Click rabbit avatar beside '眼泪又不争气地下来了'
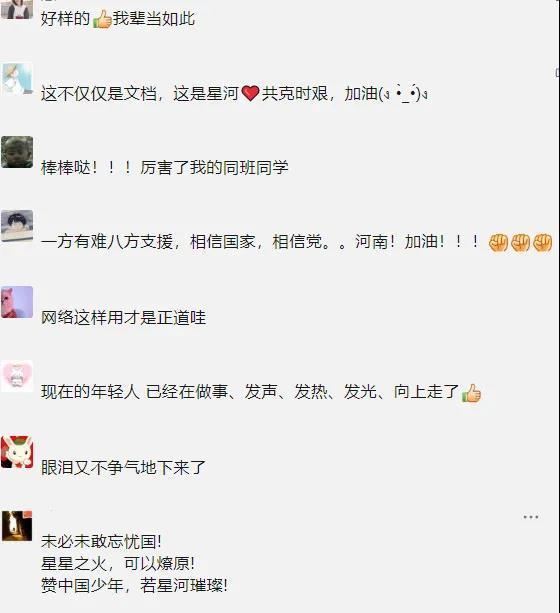The height and width of the screenshot is (613, 560). [17, 452]
